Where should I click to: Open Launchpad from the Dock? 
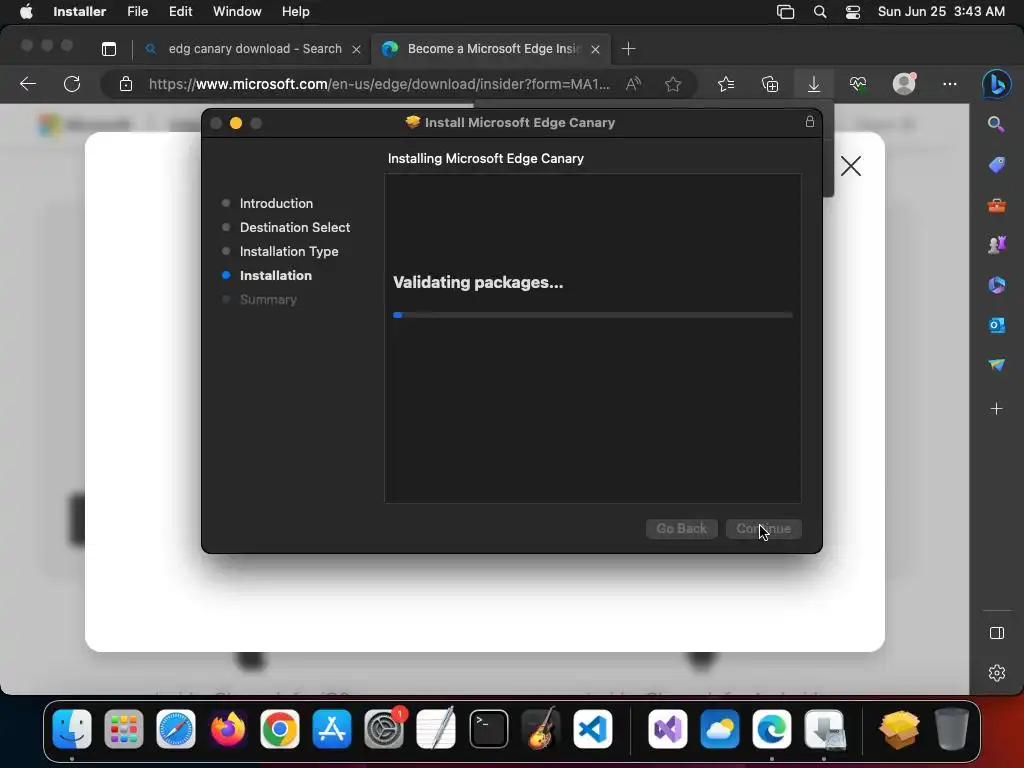[x=123, y=729]
